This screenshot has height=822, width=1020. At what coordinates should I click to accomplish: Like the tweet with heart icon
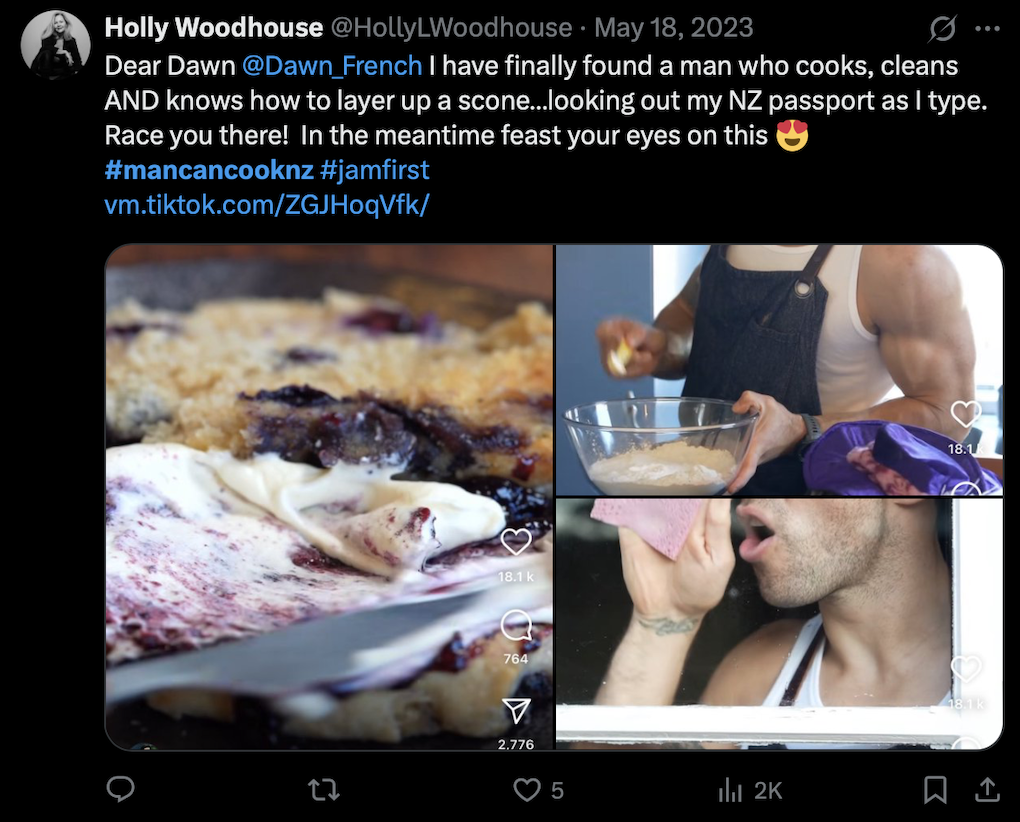[x=527, y=790]
